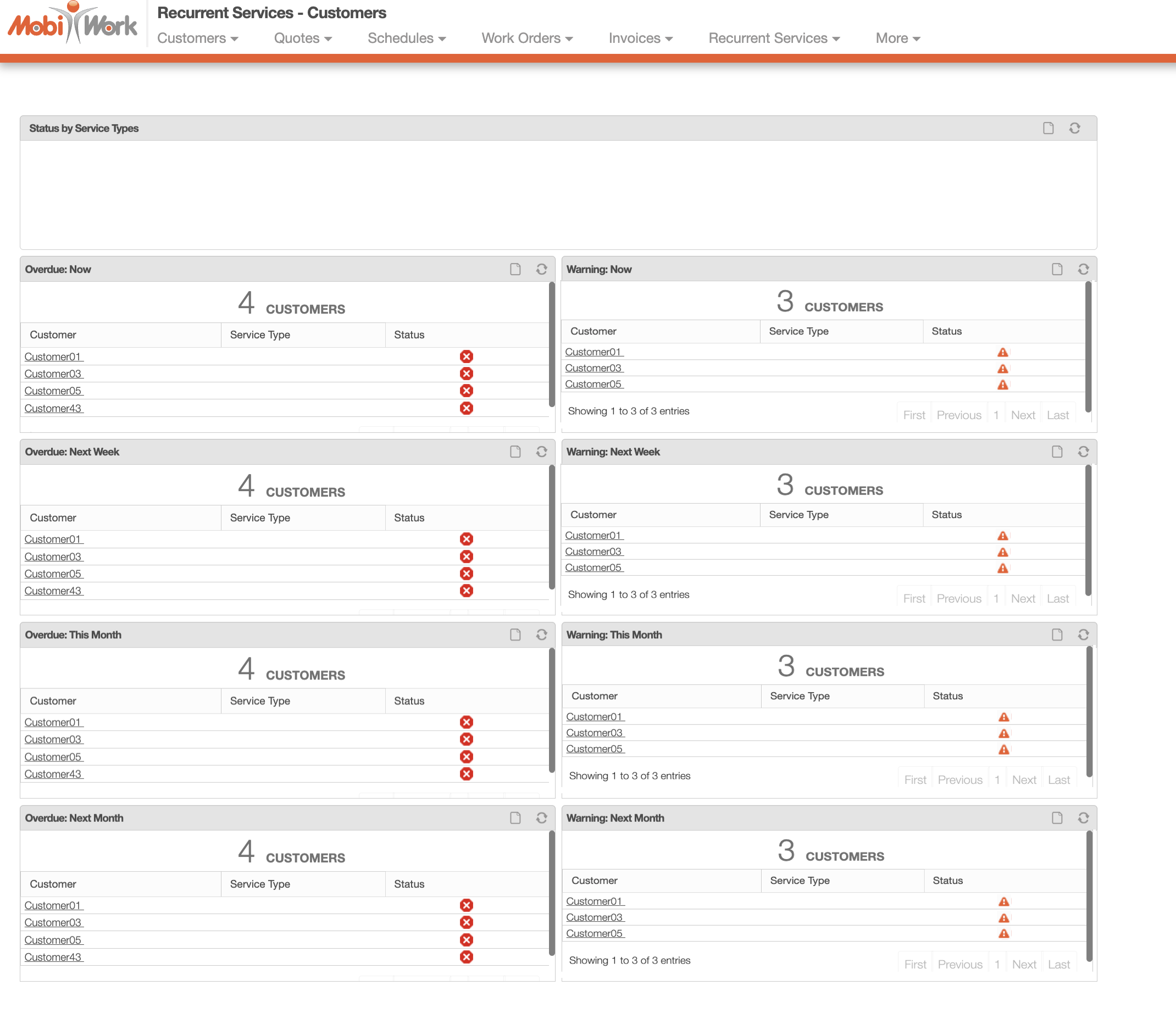Click refresh icon on Overdue: Now panel

541,269
